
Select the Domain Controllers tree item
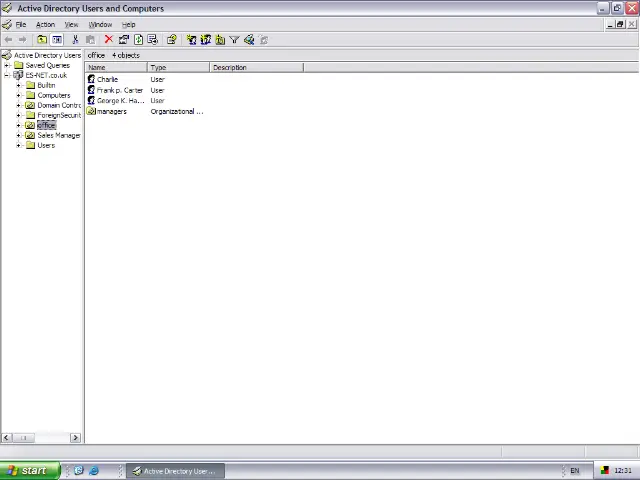click(x=59, y=105)
